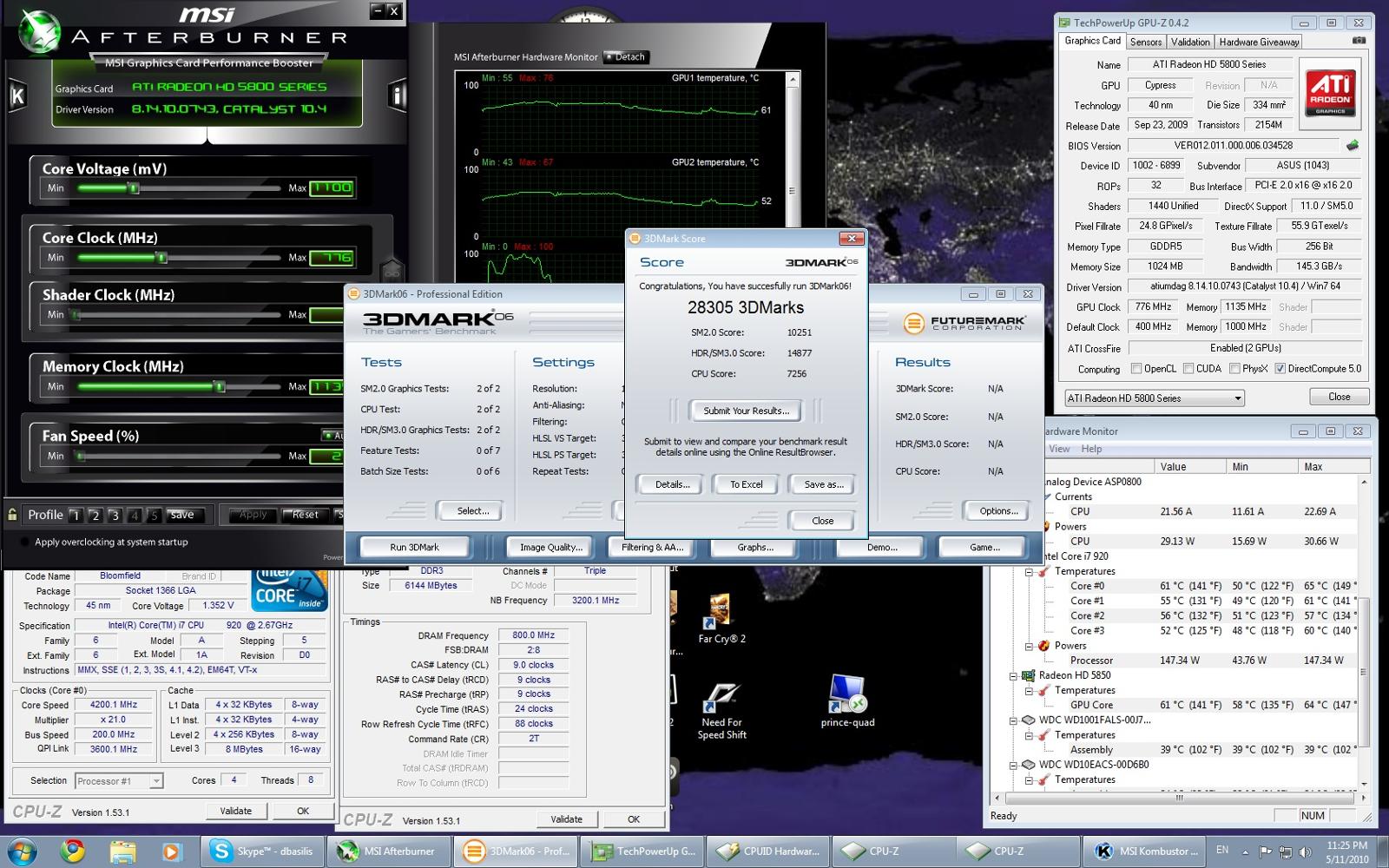Open the ATI Radeon HD 5800 Series dropdown

(x=1154, y=398)
